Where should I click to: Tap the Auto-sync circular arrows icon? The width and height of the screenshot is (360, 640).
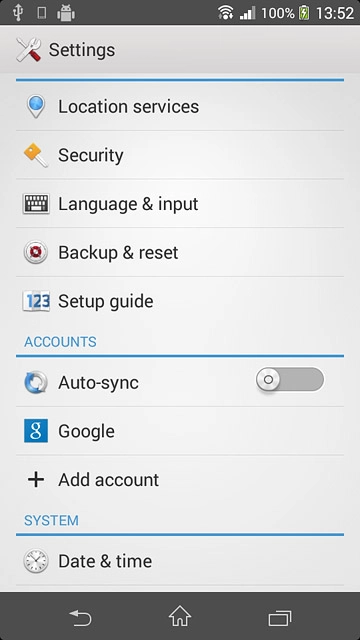coord(36,382)
